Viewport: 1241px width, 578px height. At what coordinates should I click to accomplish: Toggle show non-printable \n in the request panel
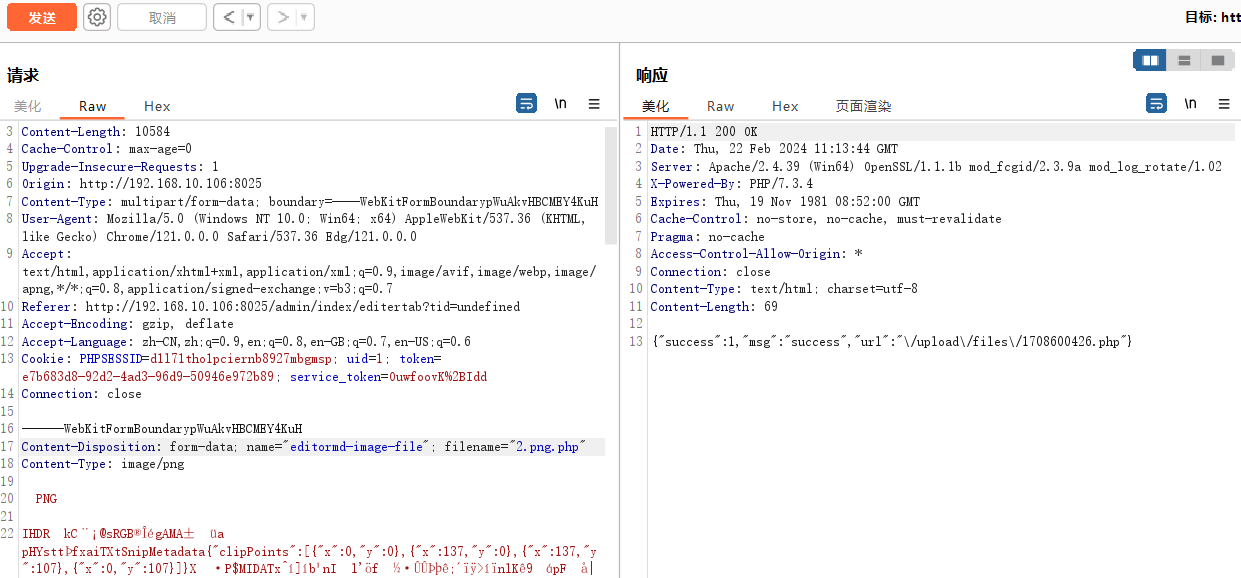pos(561,104)
